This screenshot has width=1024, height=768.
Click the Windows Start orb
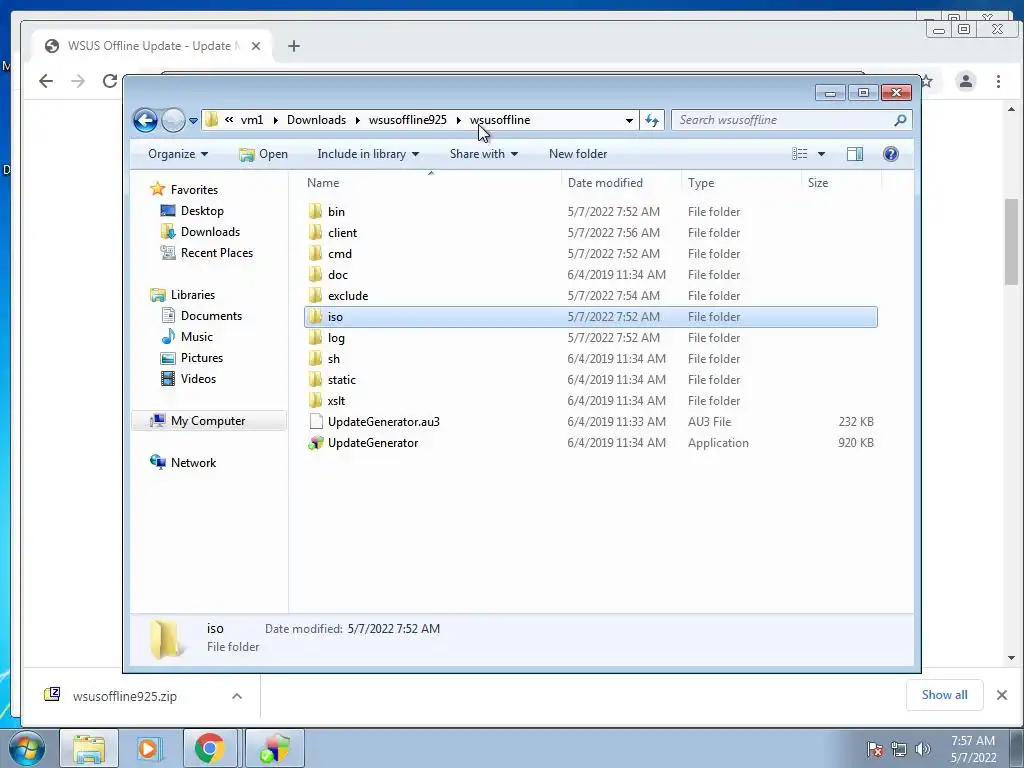27,748
